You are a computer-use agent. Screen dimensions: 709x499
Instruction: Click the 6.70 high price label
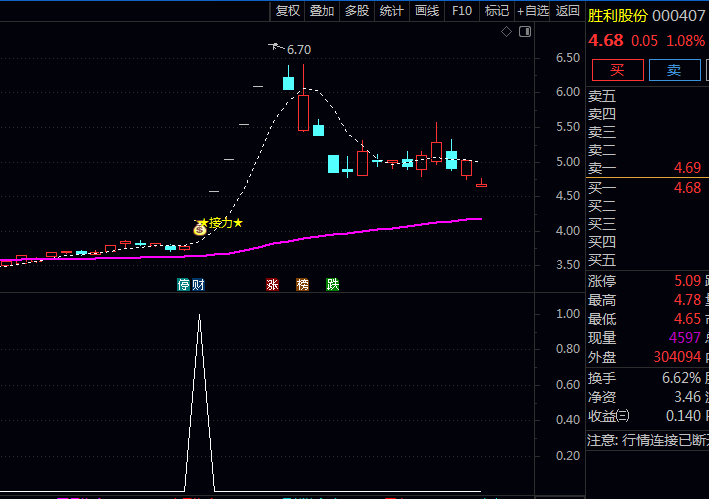coord(299,50)
